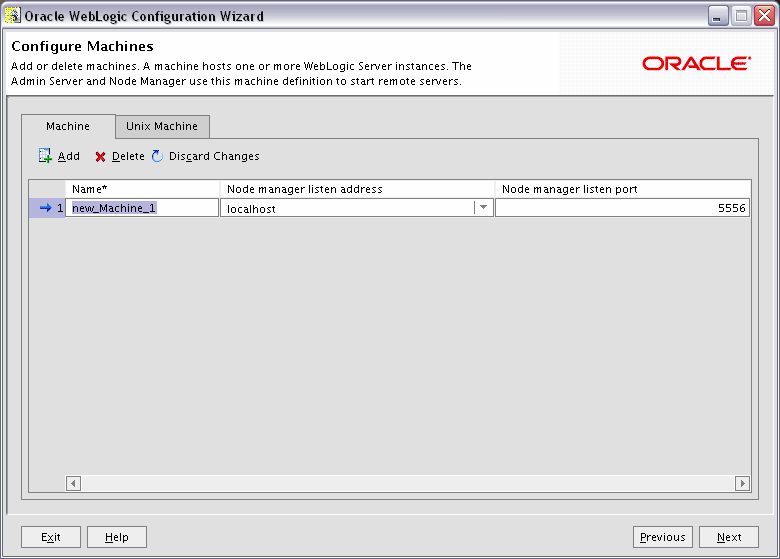Click the red Delete X icon
The width and height of the screenshot is (780, 559).
click(100, 157)
